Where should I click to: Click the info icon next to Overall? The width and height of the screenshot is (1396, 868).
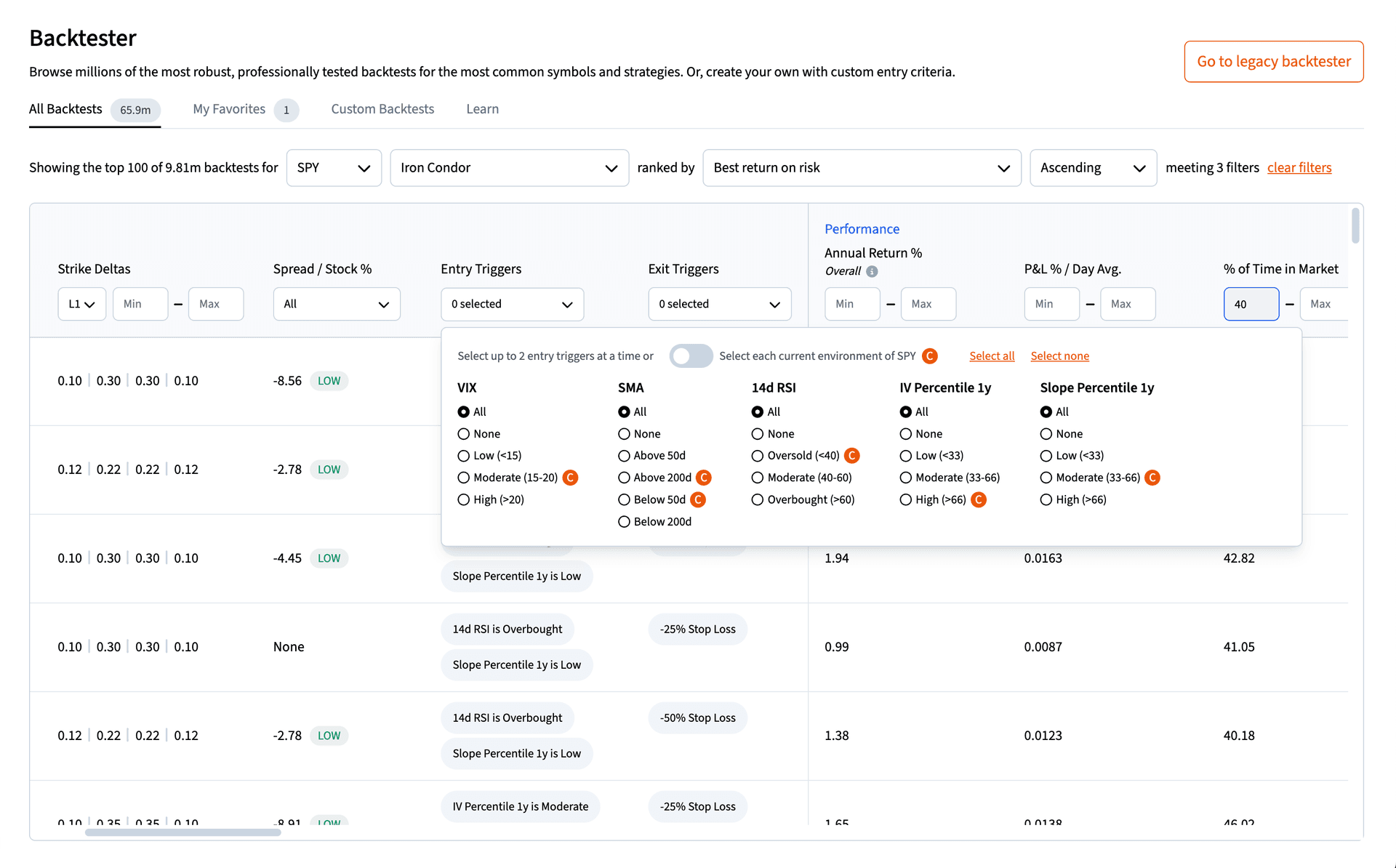coord(872,270)
